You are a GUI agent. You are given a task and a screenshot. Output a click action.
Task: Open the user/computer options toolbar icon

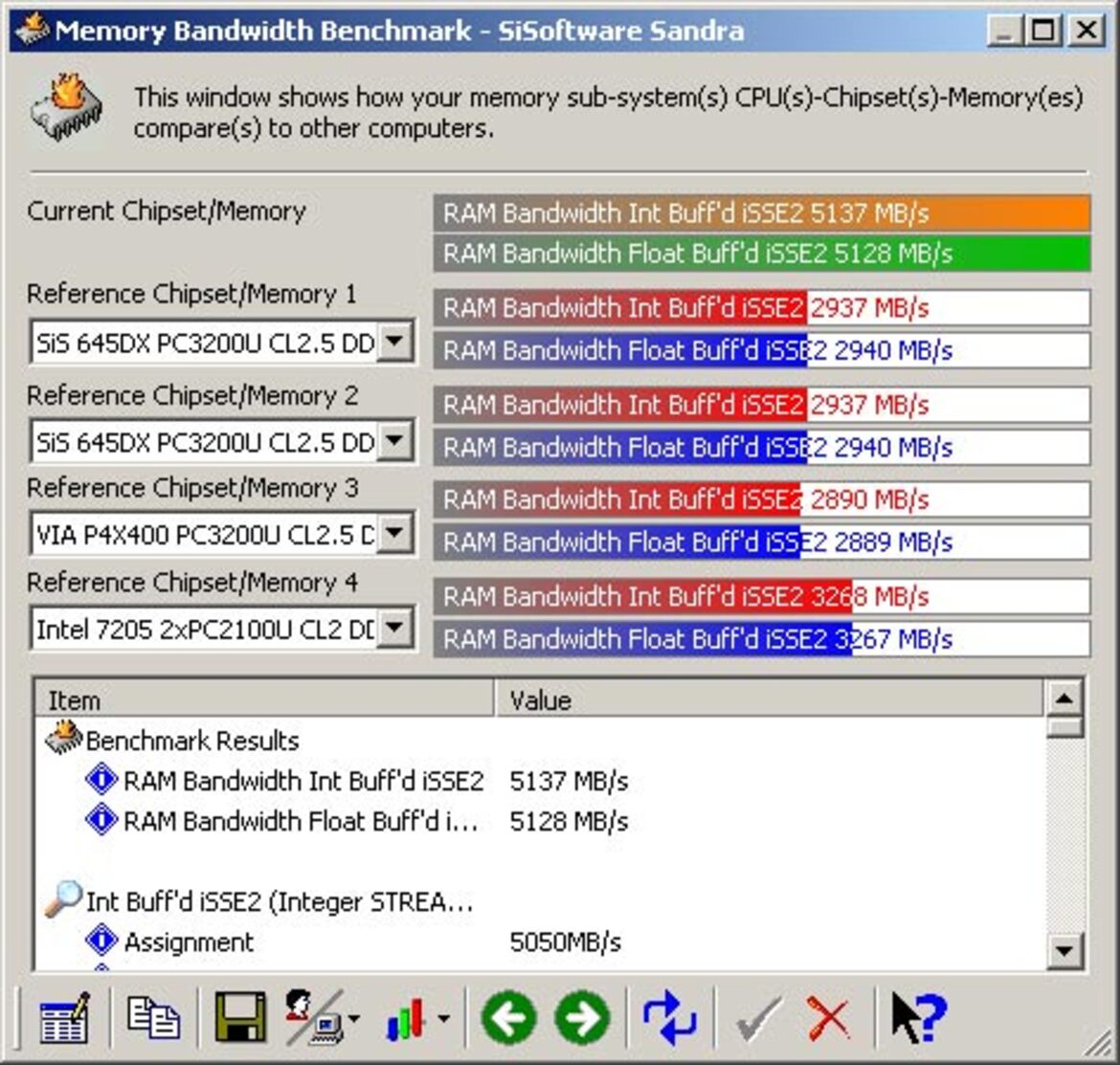click(x=314, y=1017)
